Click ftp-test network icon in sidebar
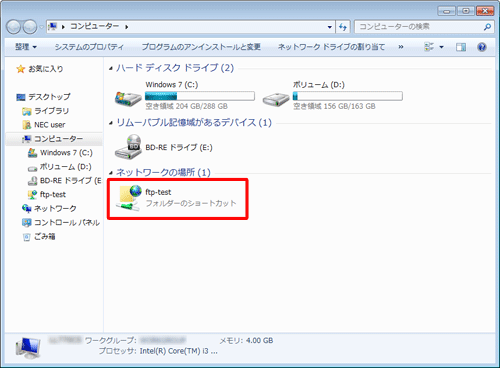500x368 pixels. tap(32, 195)
